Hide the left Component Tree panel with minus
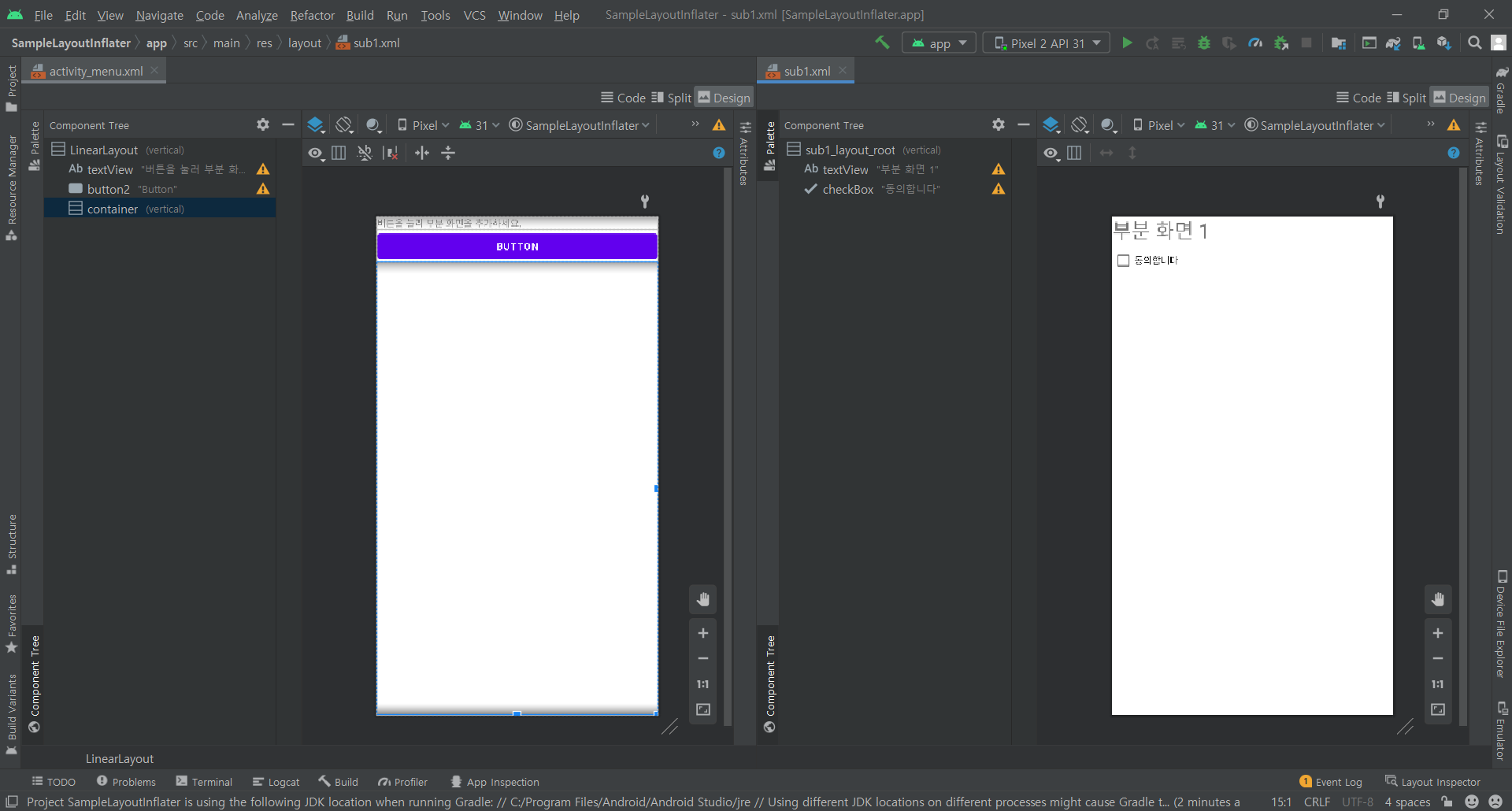The width and height of the screenshot is (1512, 811). (x=288, y=124)
